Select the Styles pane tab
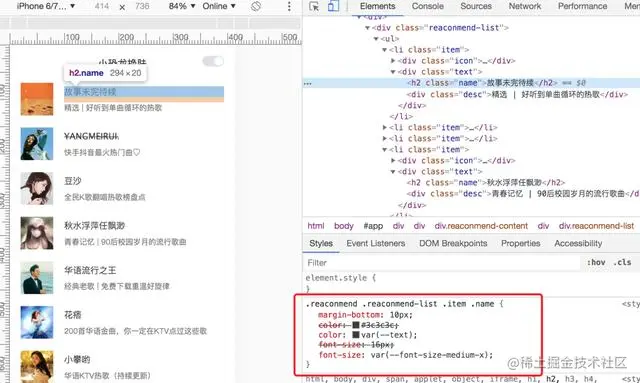The width and height of the screenshot is (640, 383). [x=321, y=243]
